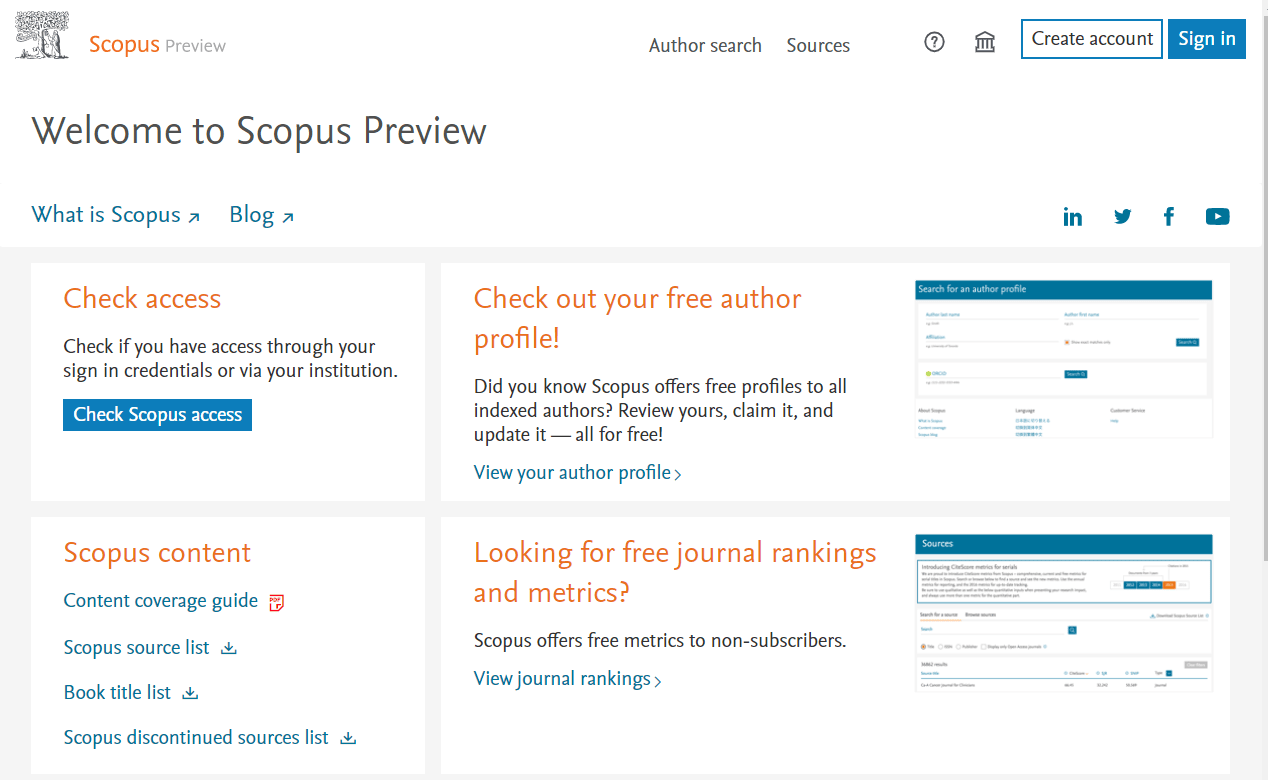Click download icon beside Scopus source list

tap(229, 648)
